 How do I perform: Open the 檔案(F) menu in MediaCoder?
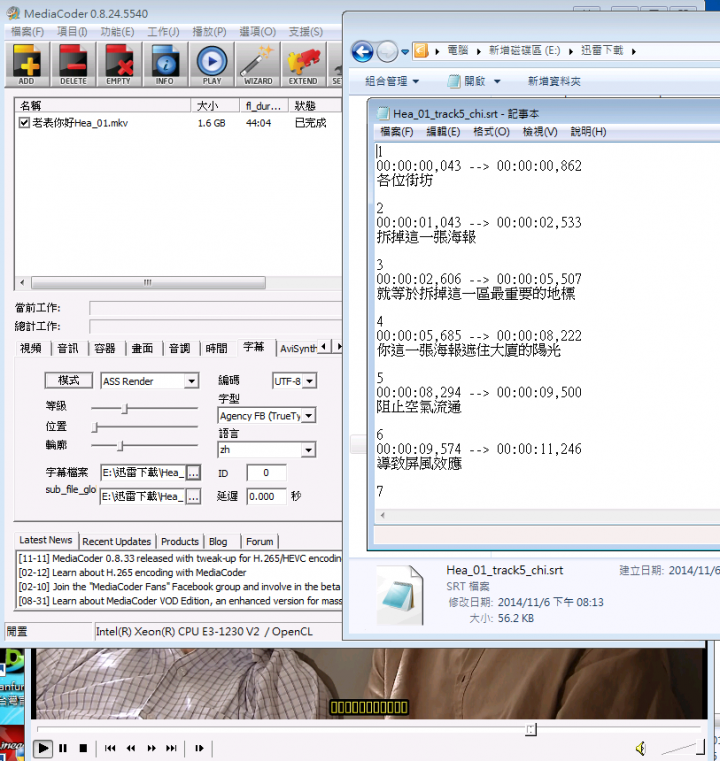click(x=28, y=32)
